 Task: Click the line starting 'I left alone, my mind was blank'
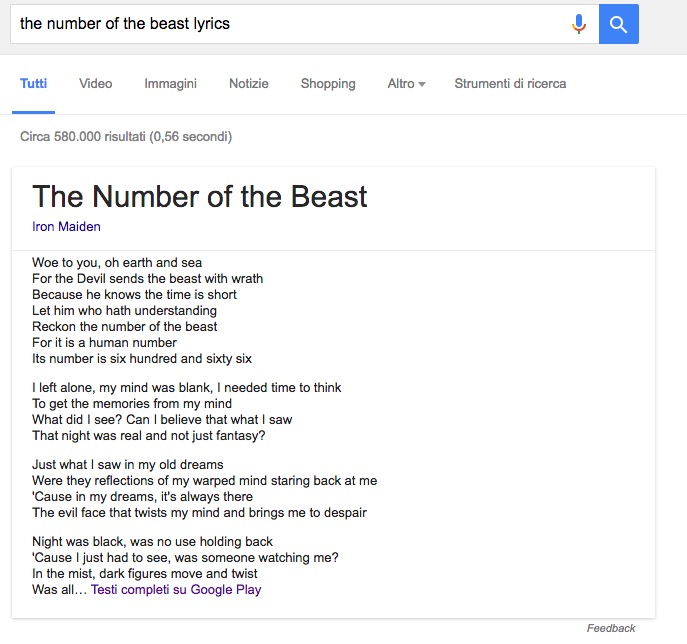187,388
